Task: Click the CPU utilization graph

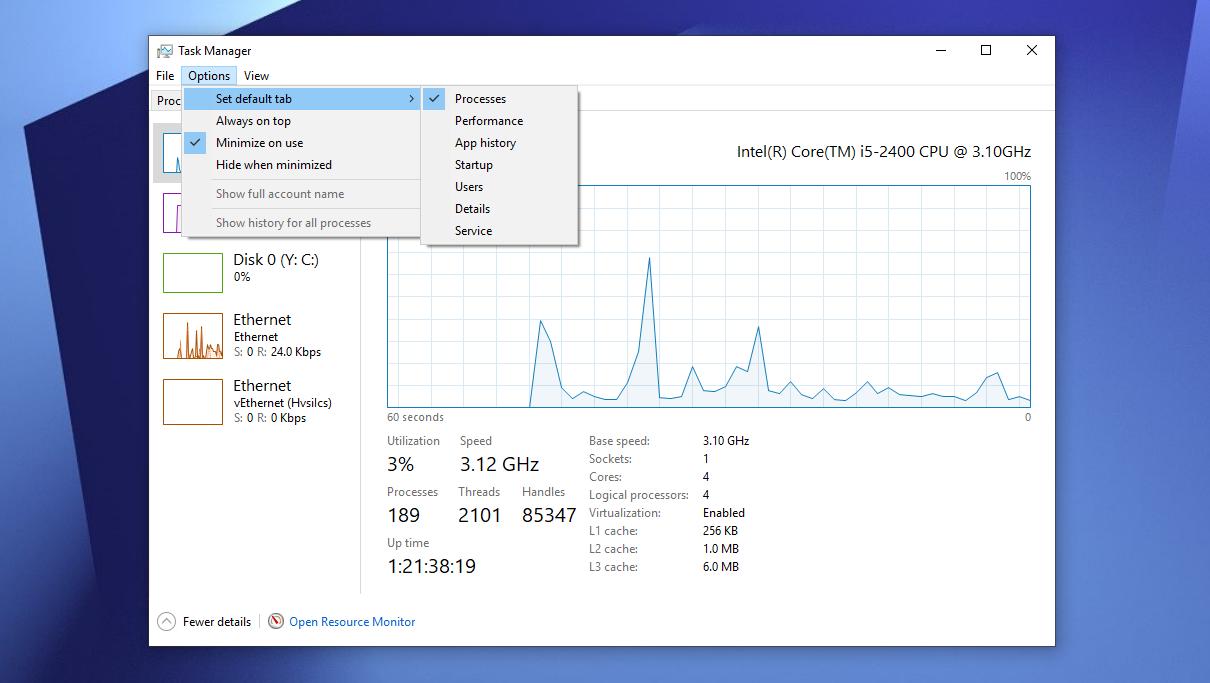Action: click(x=709, y=296)
